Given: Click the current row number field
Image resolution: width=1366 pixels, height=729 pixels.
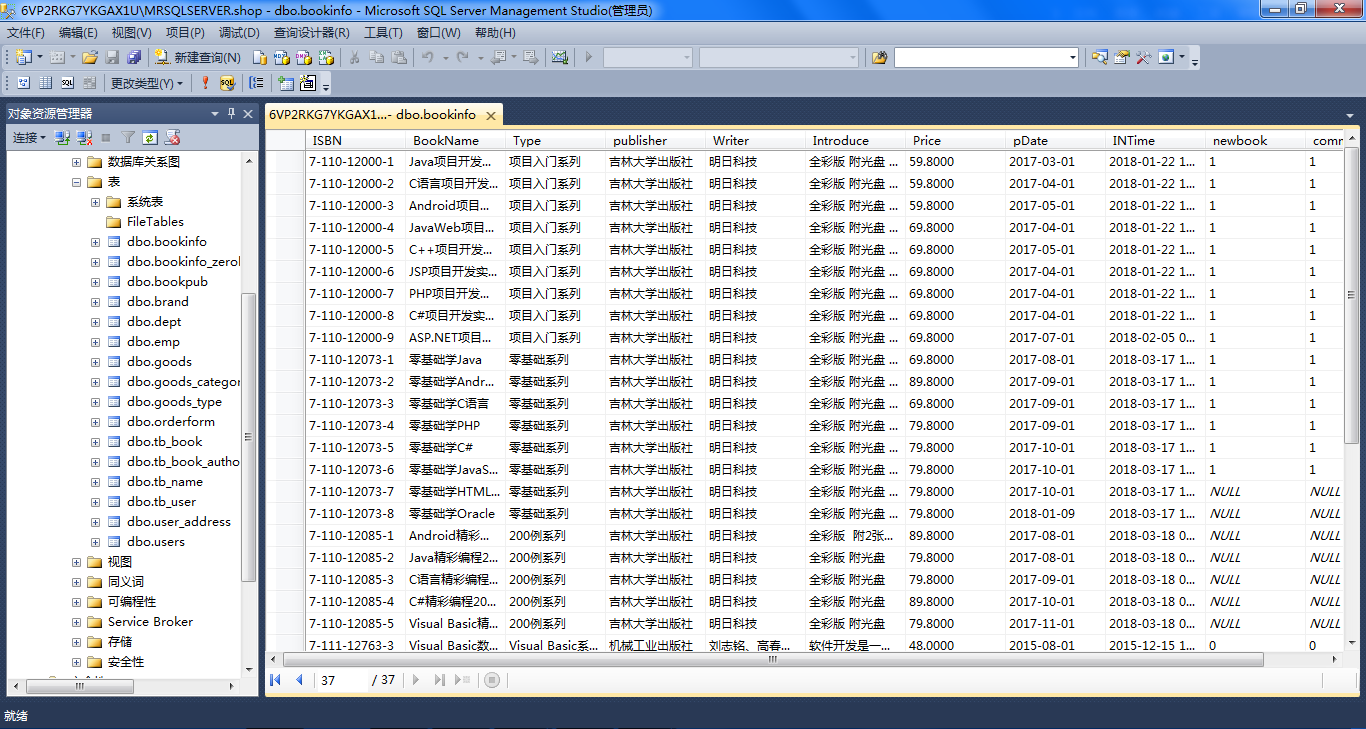Looking at the screenshot, I should (342, 680).
